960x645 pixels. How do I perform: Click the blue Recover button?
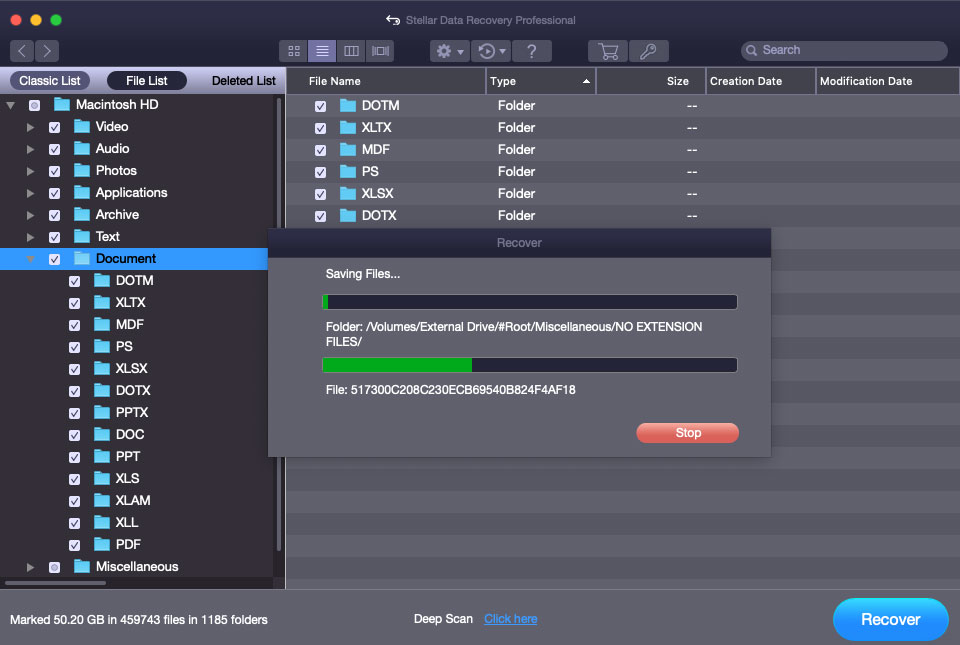890,619
